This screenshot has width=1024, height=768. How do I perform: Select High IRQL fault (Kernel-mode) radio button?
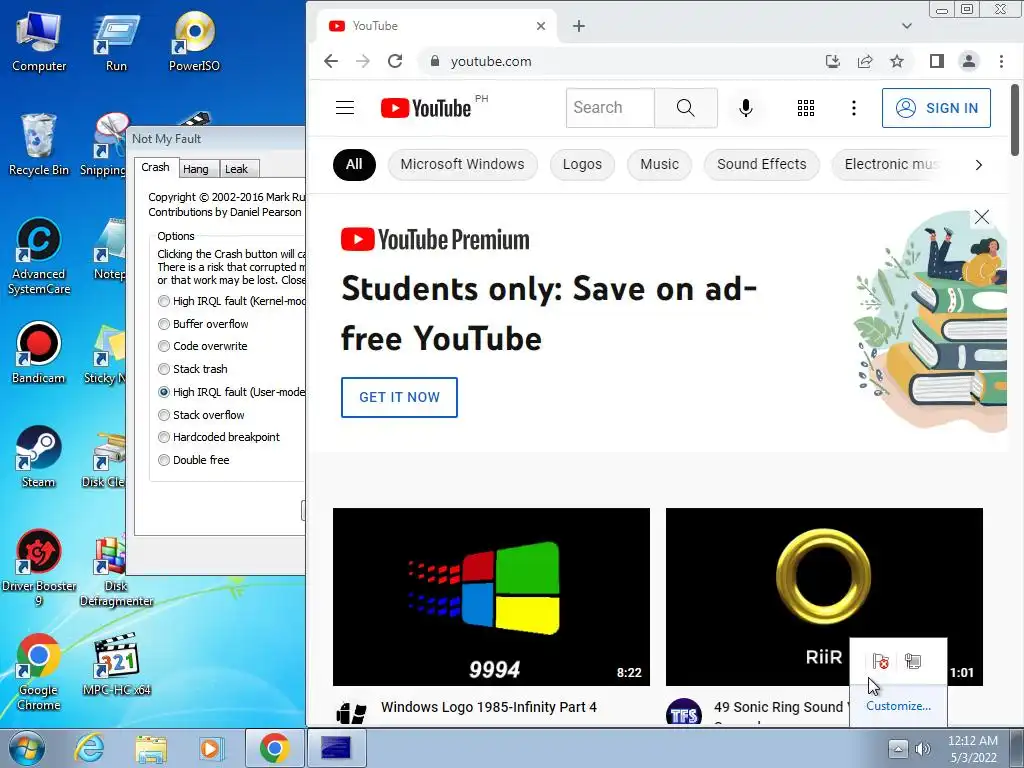[164, 301]
